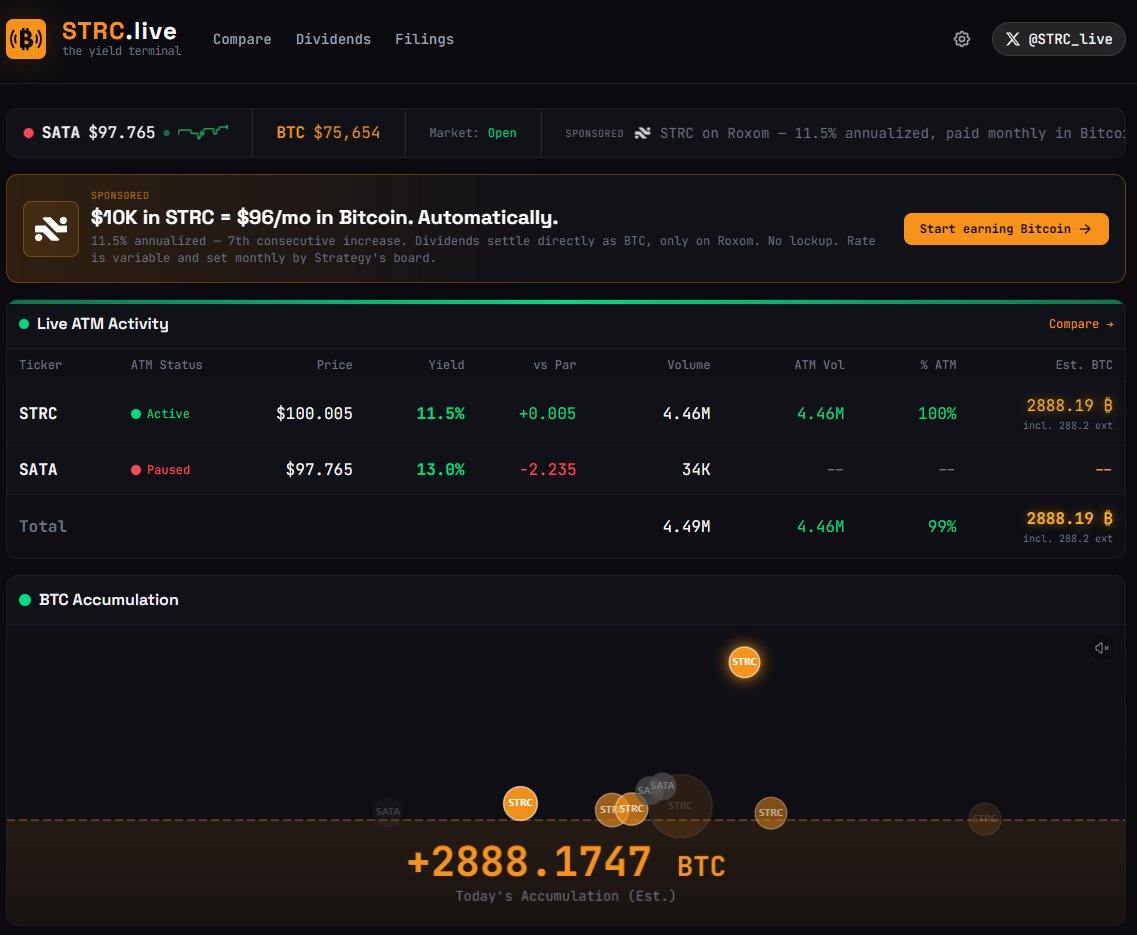Click the Total row label

tap(43, 527)
